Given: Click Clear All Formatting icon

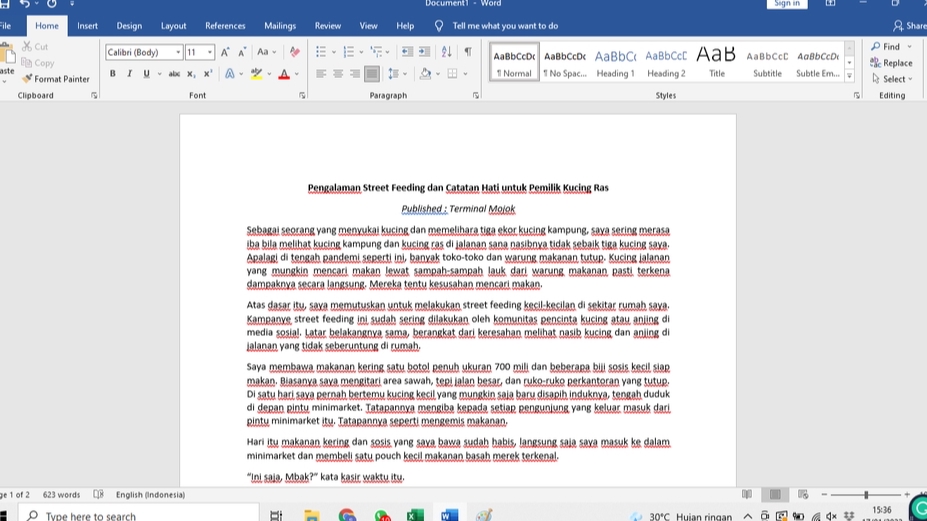Looking at the screenshot, I should (294, 52).
